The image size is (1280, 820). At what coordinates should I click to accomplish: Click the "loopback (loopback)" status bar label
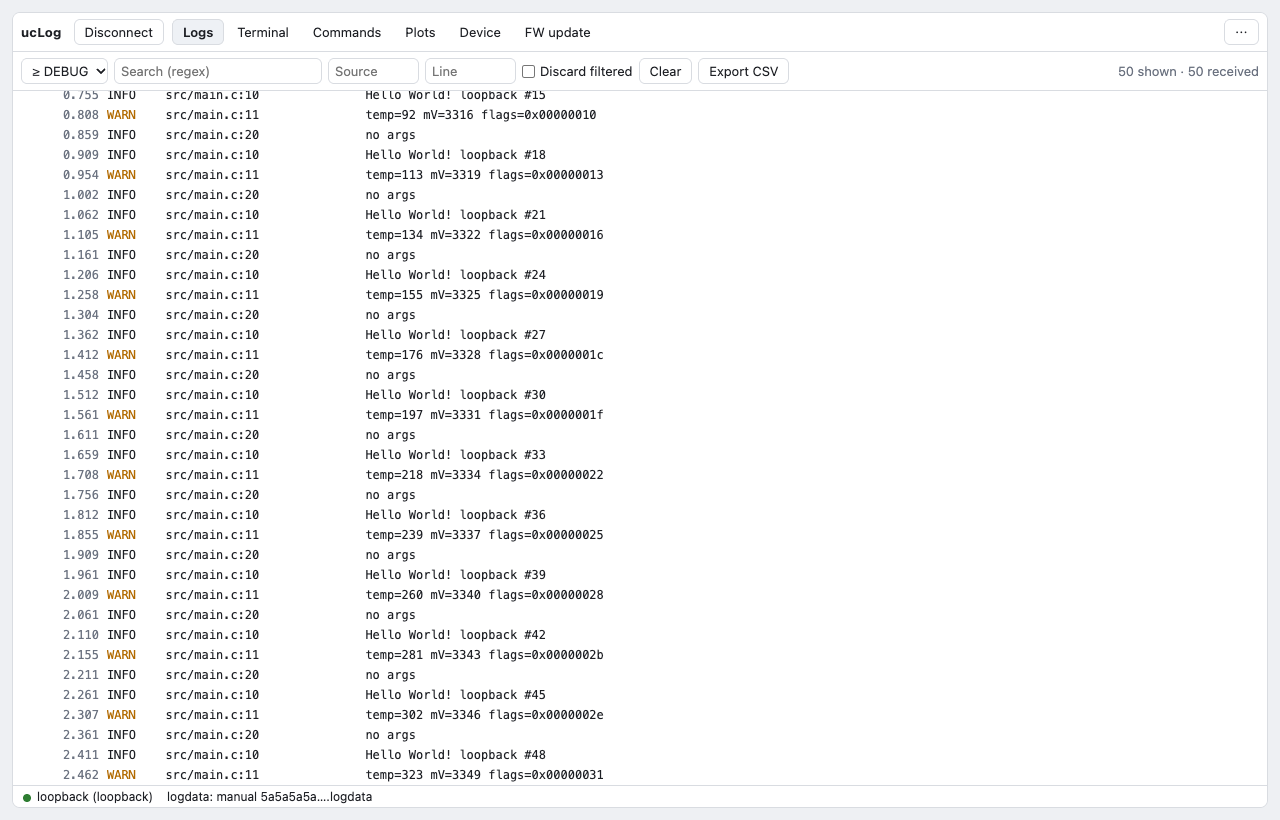click(x=95, y=797)
